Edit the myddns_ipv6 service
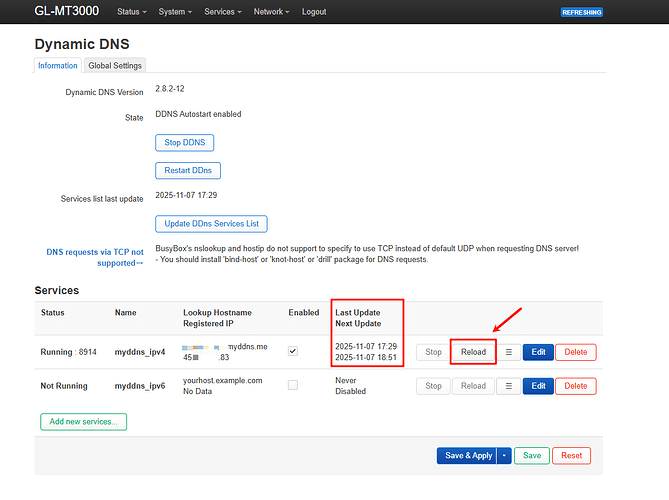 click(537, 386)
